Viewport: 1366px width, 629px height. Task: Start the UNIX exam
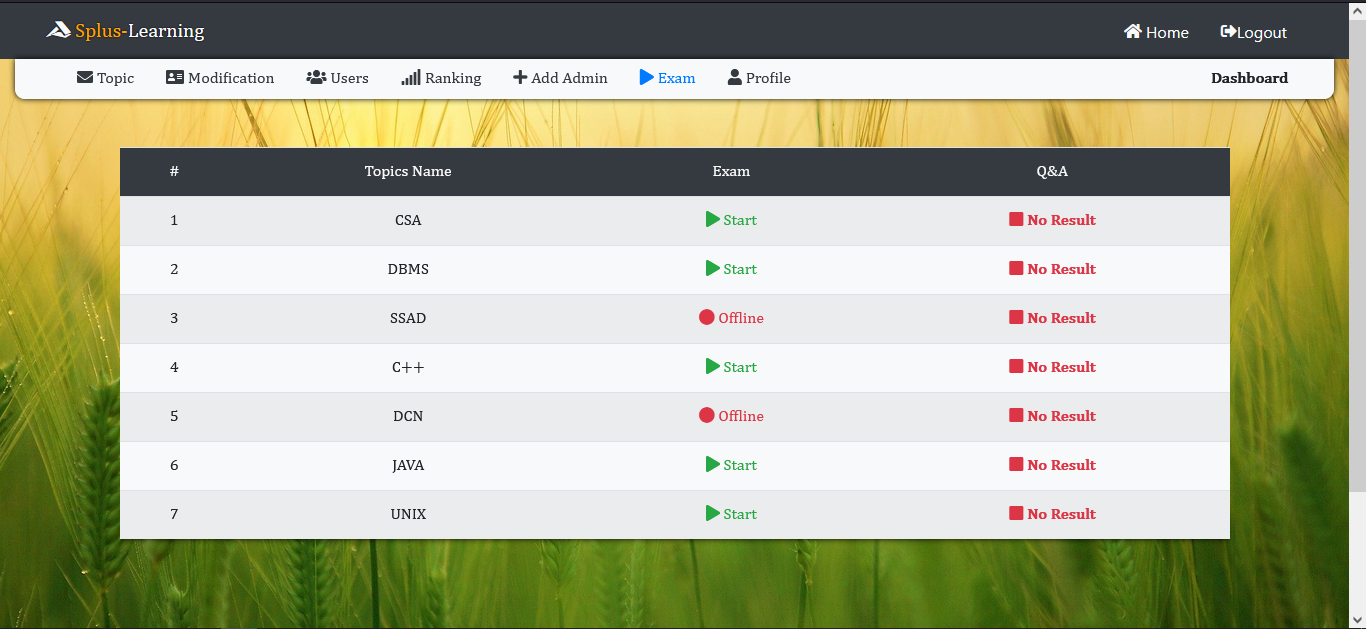click(x=731, y=513)
